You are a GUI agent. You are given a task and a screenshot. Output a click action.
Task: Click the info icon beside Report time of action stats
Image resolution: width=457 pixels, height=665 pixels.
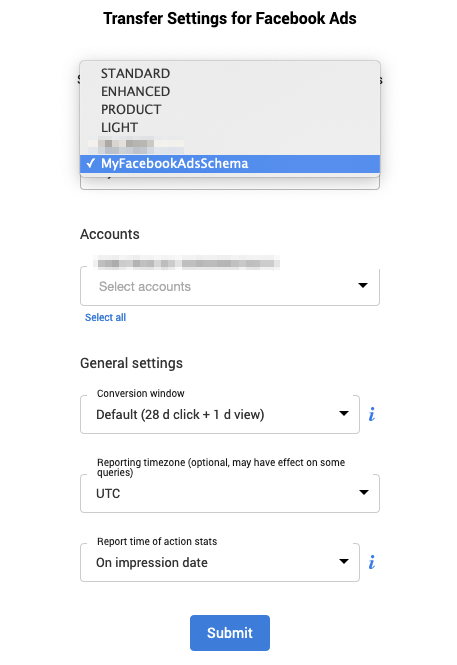tap(372, 562)
